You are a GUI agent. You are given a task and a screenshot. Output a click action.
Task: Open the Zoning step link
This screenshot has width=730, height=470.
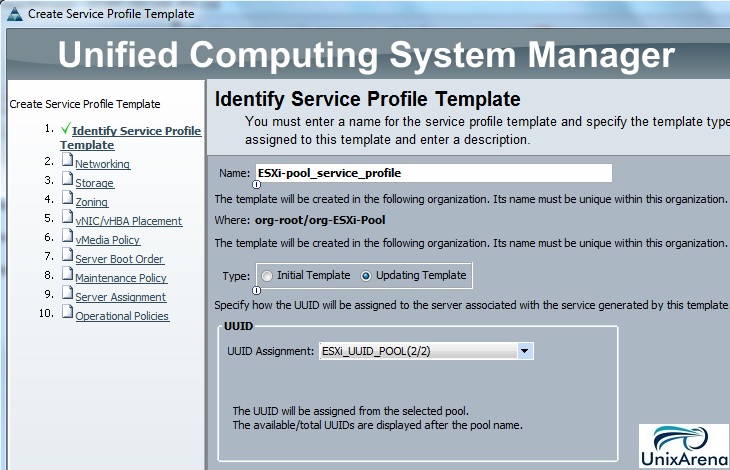92,202
